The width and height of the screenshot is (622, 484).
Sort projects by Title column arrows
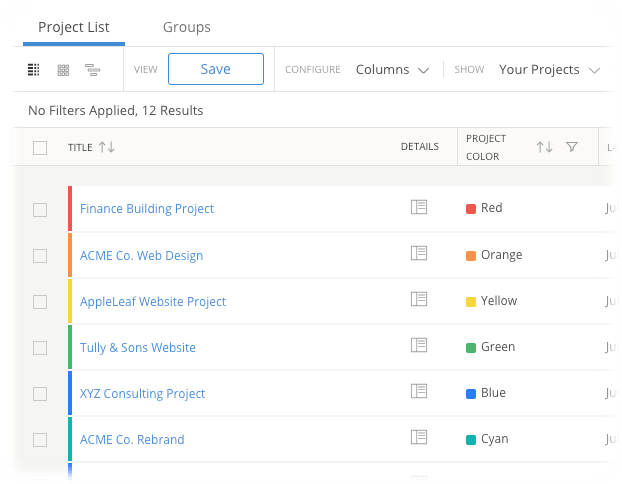click(107, 147)
